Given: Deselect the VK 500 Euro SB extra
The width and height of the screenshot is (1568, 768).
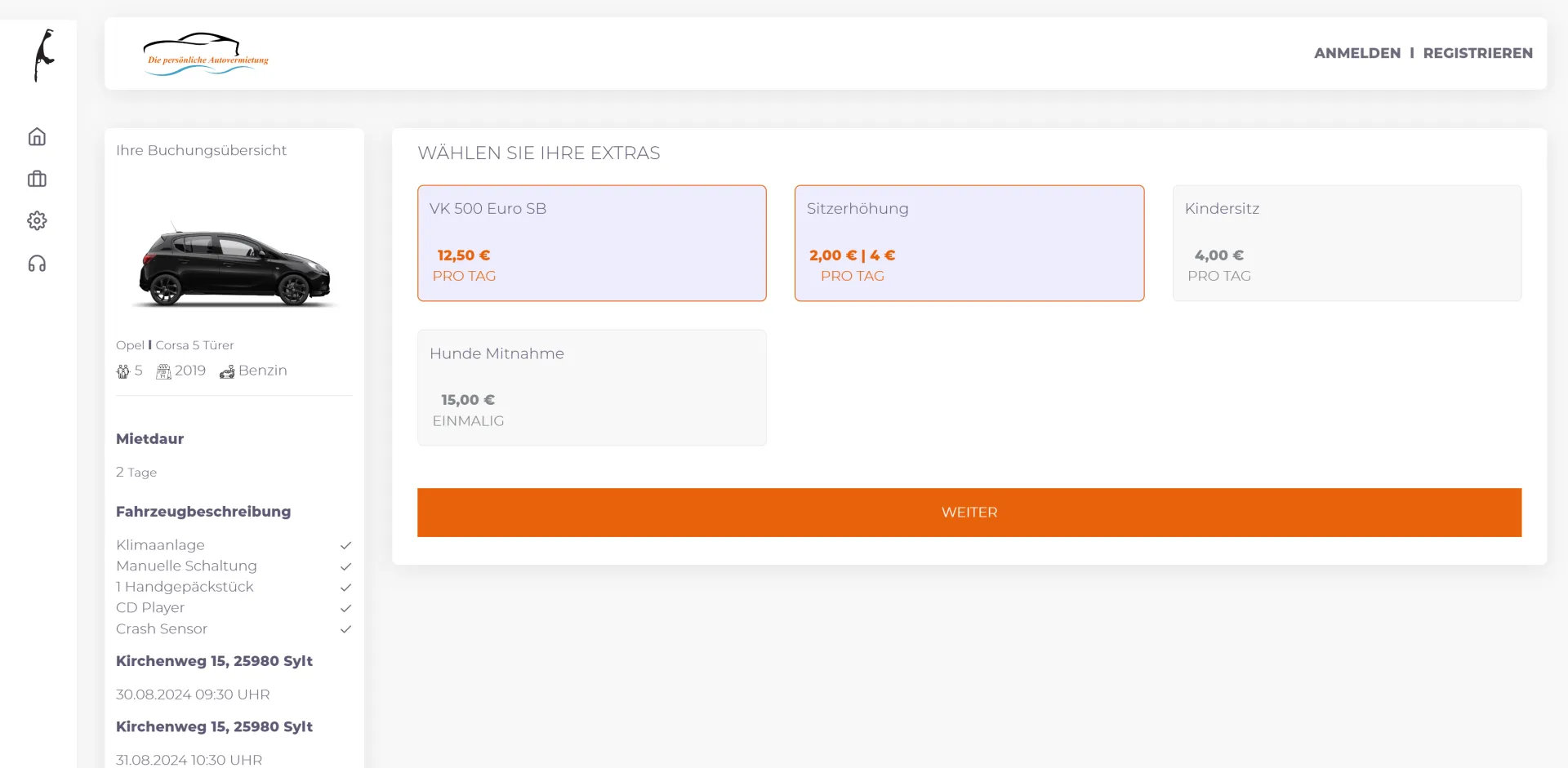Looking at the screenshot, I should tap(592, 243).
